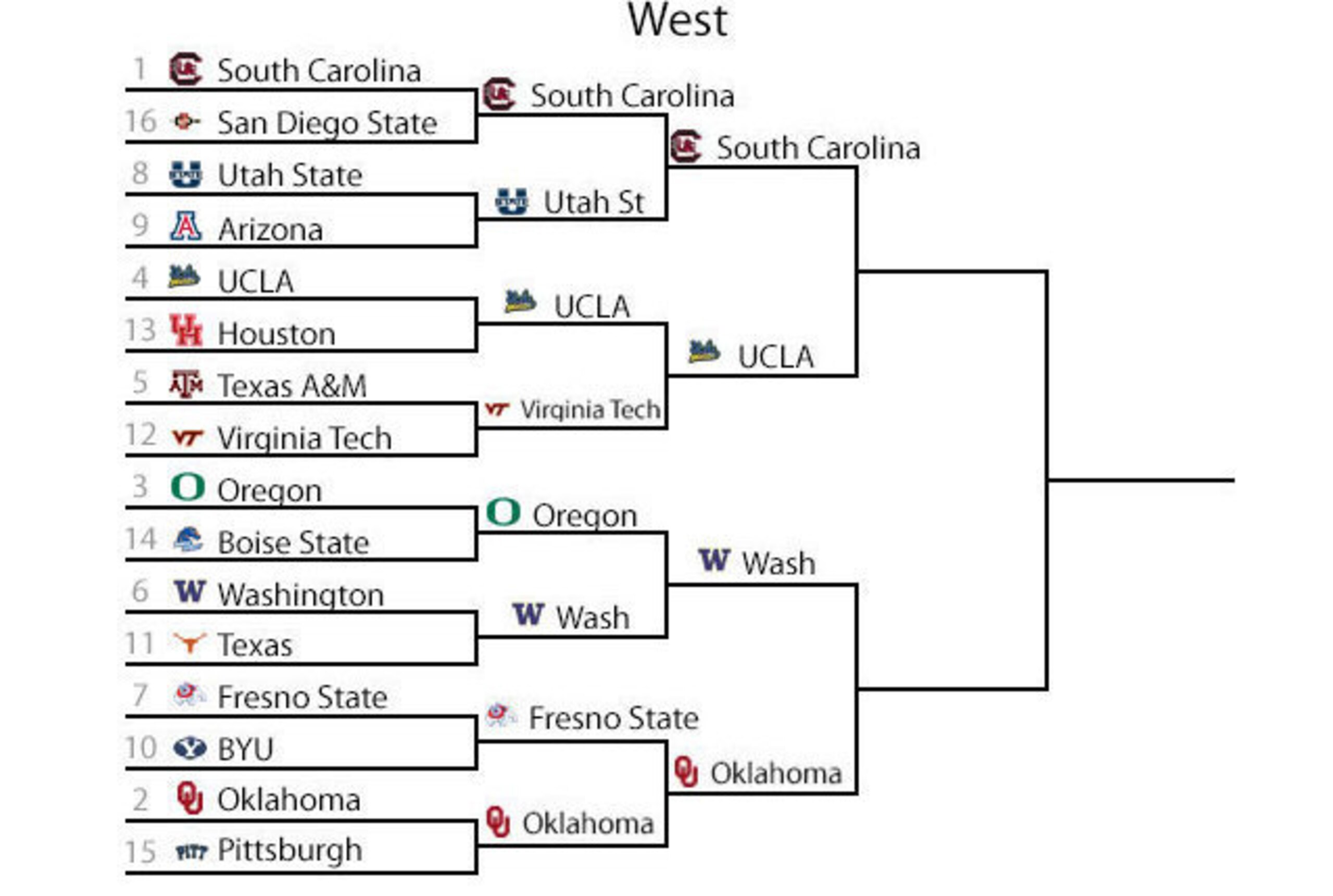1333x896 pixels.
Task: Click second-round 'Virginia Tech' winner text
Action: [590, 410]
